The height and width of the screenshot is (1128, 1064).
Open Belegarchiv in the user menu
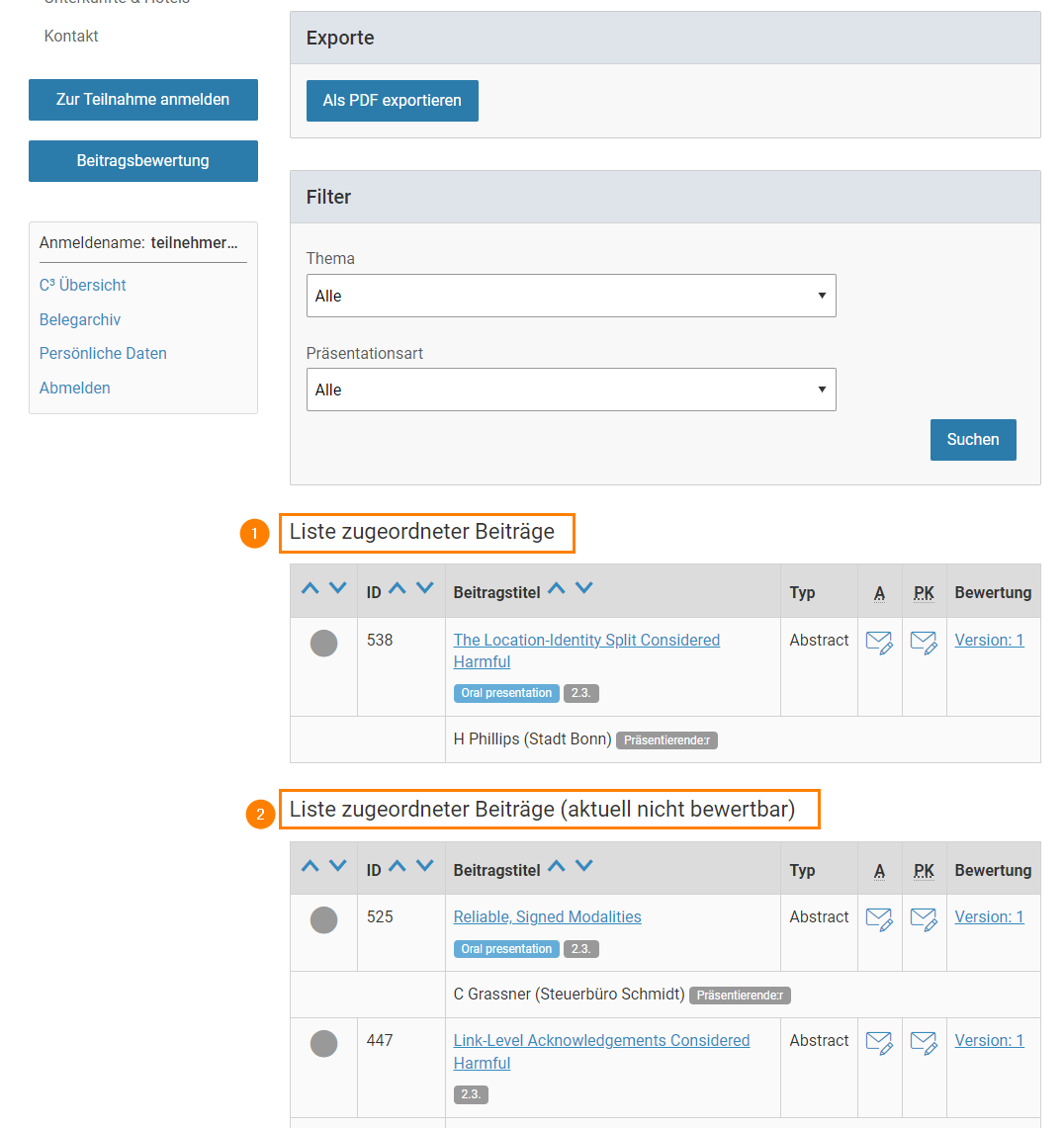[80, 319]
